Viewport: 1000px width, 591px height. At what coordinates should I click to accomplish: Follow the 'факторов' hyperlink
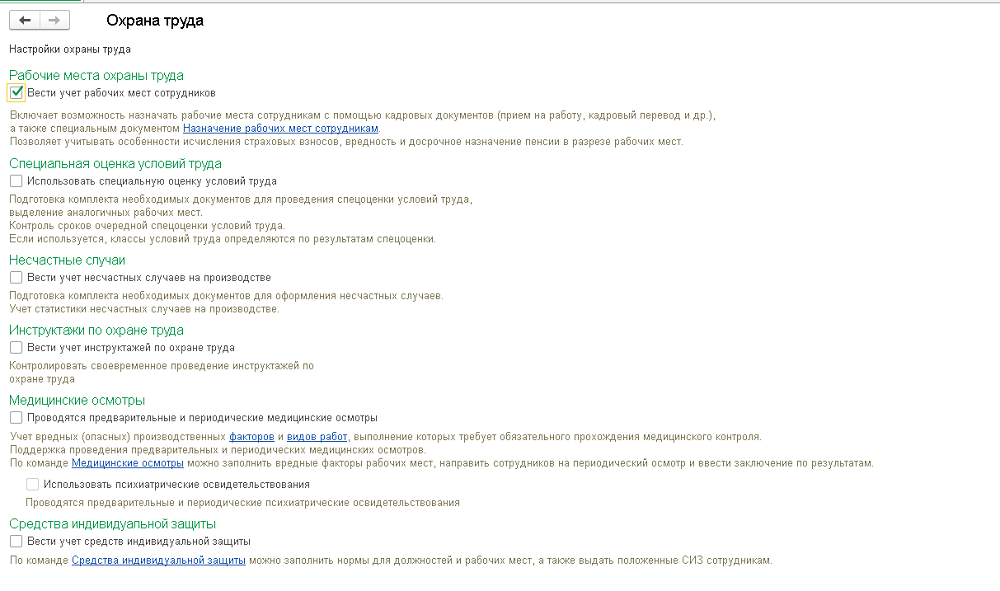click(x=251, y=437)
